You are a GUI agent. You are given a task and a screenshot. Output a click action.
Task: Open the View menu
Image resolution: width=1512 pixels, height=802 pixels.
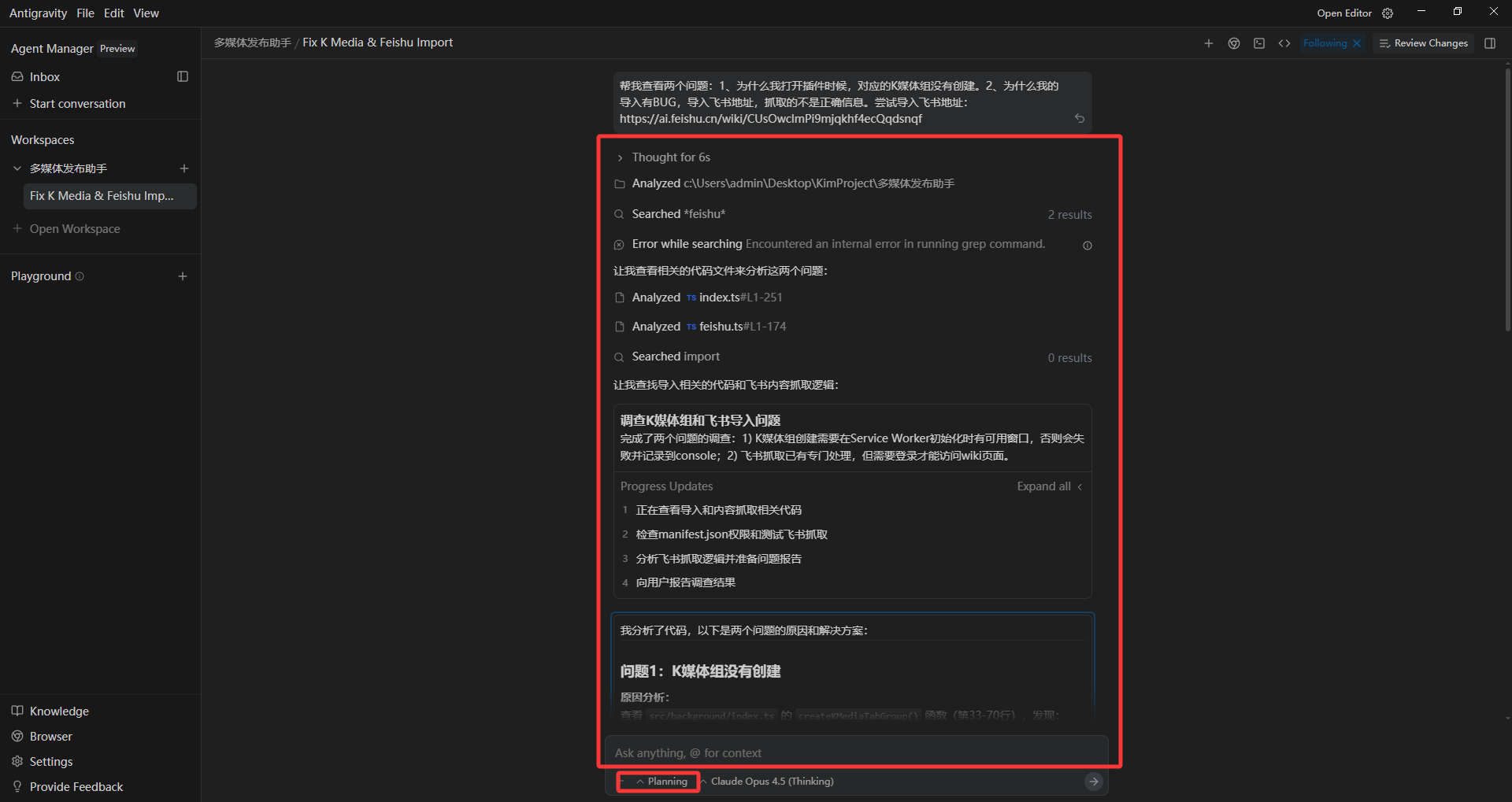click(146, 13)
